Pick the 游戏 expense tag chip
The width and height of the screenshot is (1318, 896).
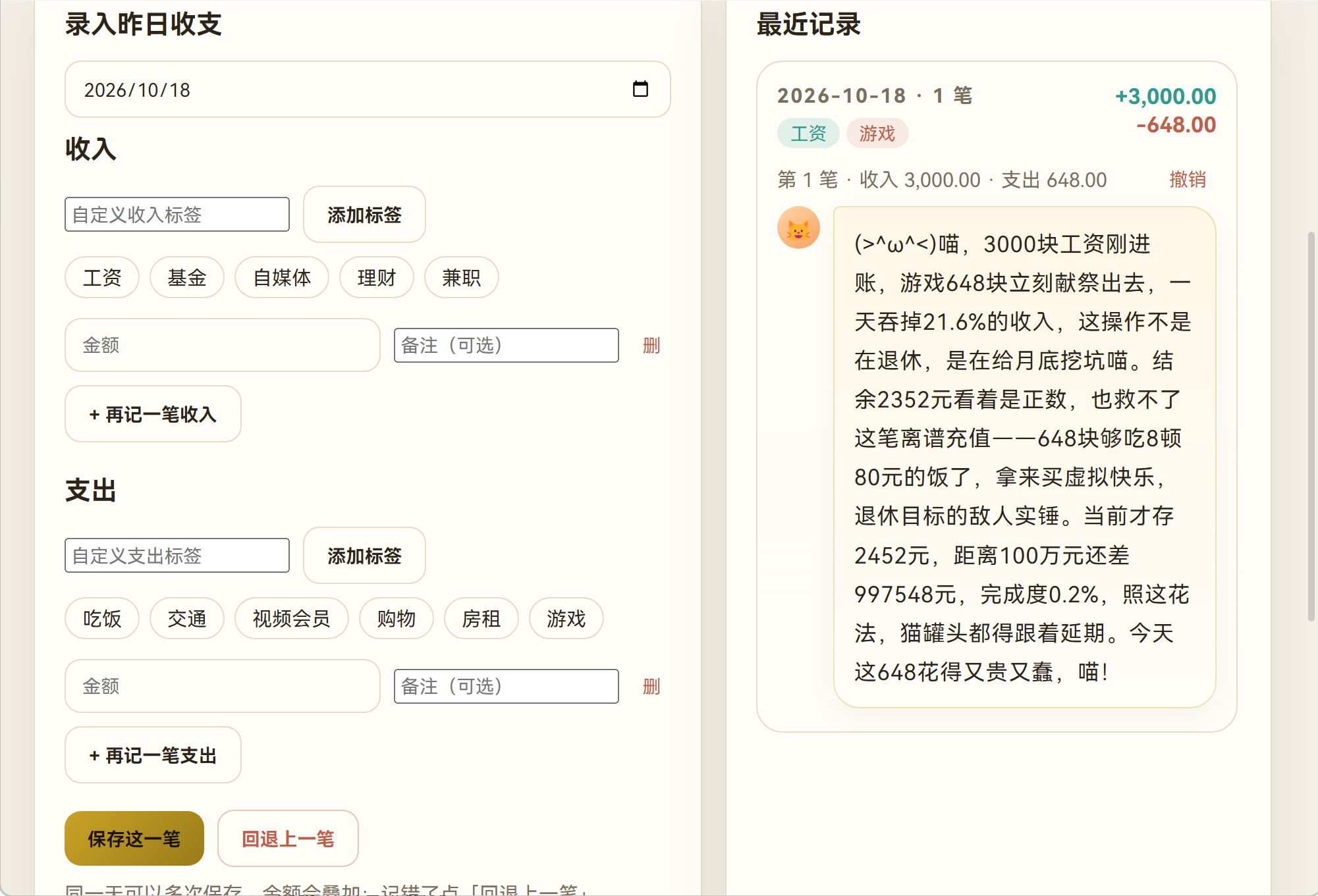coord(566,618)
